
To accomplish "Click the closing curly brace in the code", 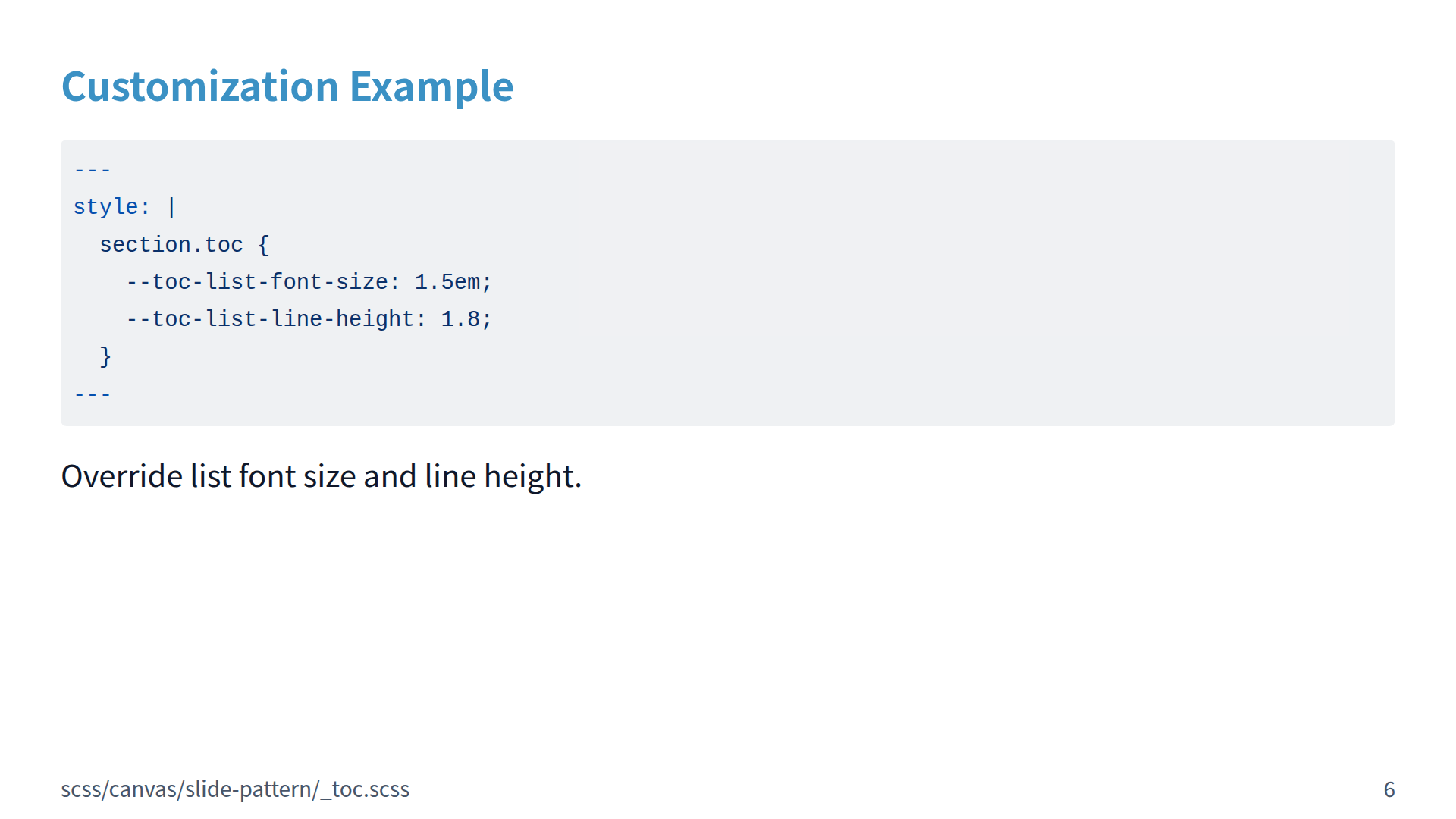I will 105,356.
